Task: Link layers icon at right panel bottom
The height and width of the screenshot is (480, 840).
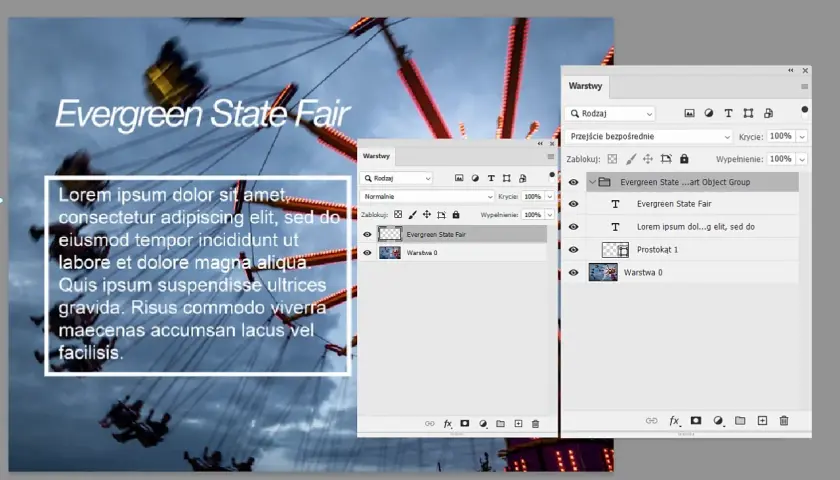Action: point(651,421)
